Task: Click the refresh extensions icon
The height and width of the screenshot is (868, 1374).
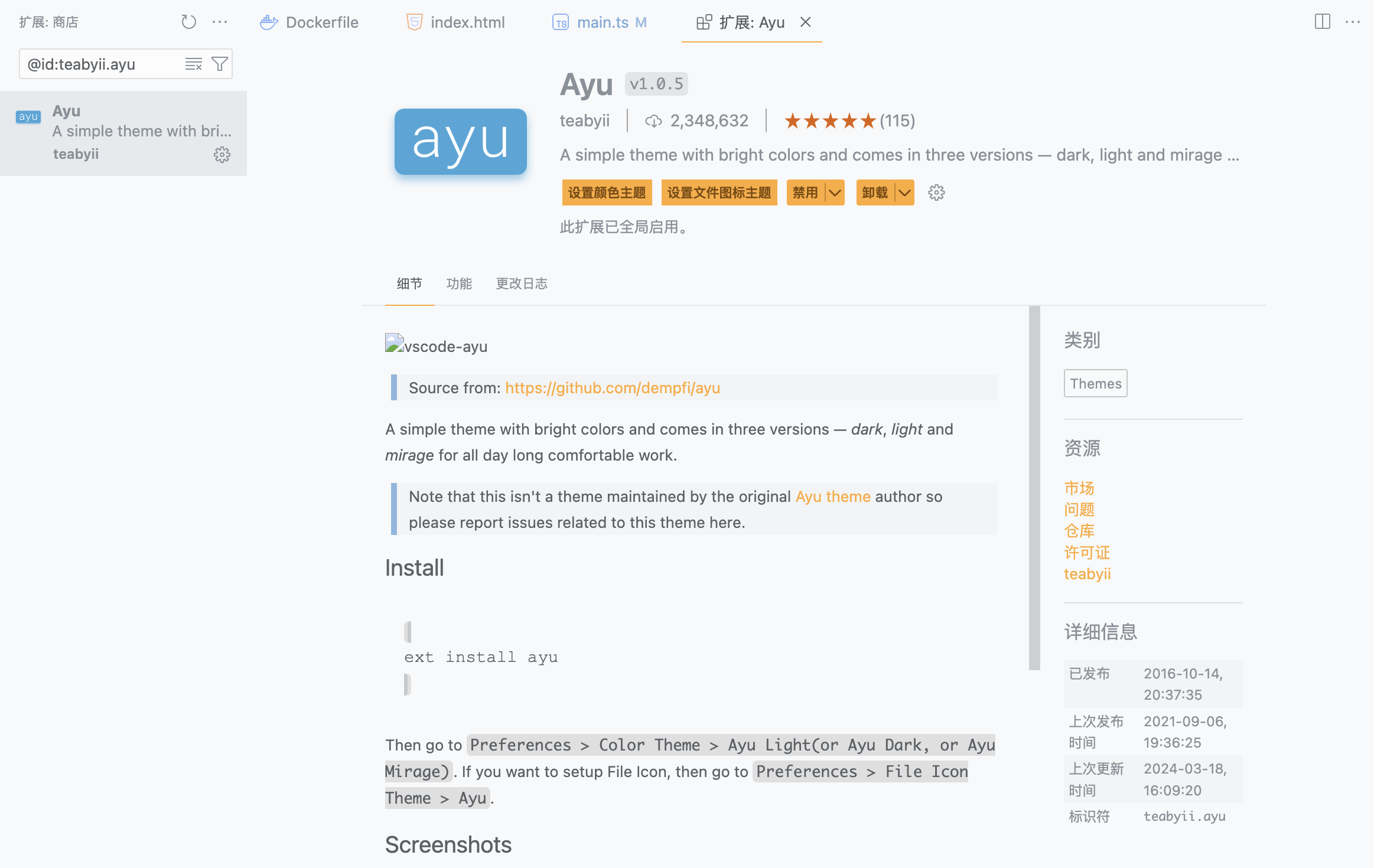Action: (188, 22)
